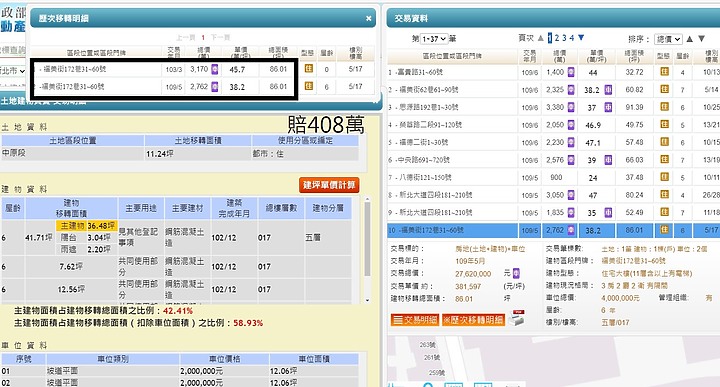Click 住 type icon in row 1 富貴路

(x=664, y=72)
